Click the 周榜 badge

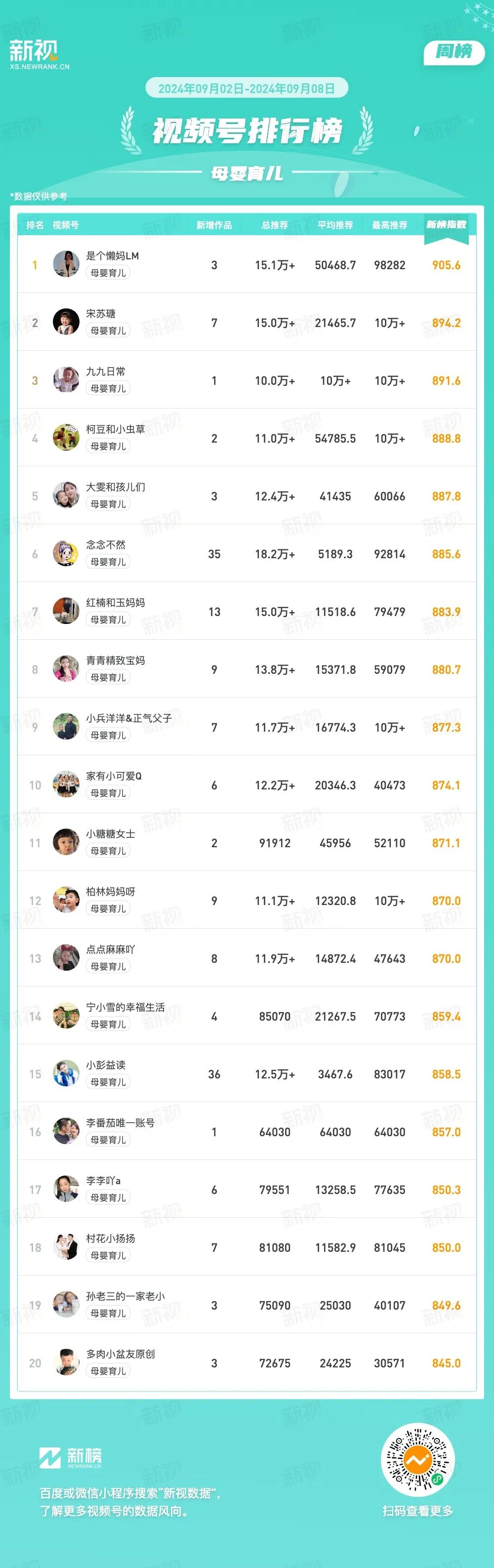[x=454, y=51]
